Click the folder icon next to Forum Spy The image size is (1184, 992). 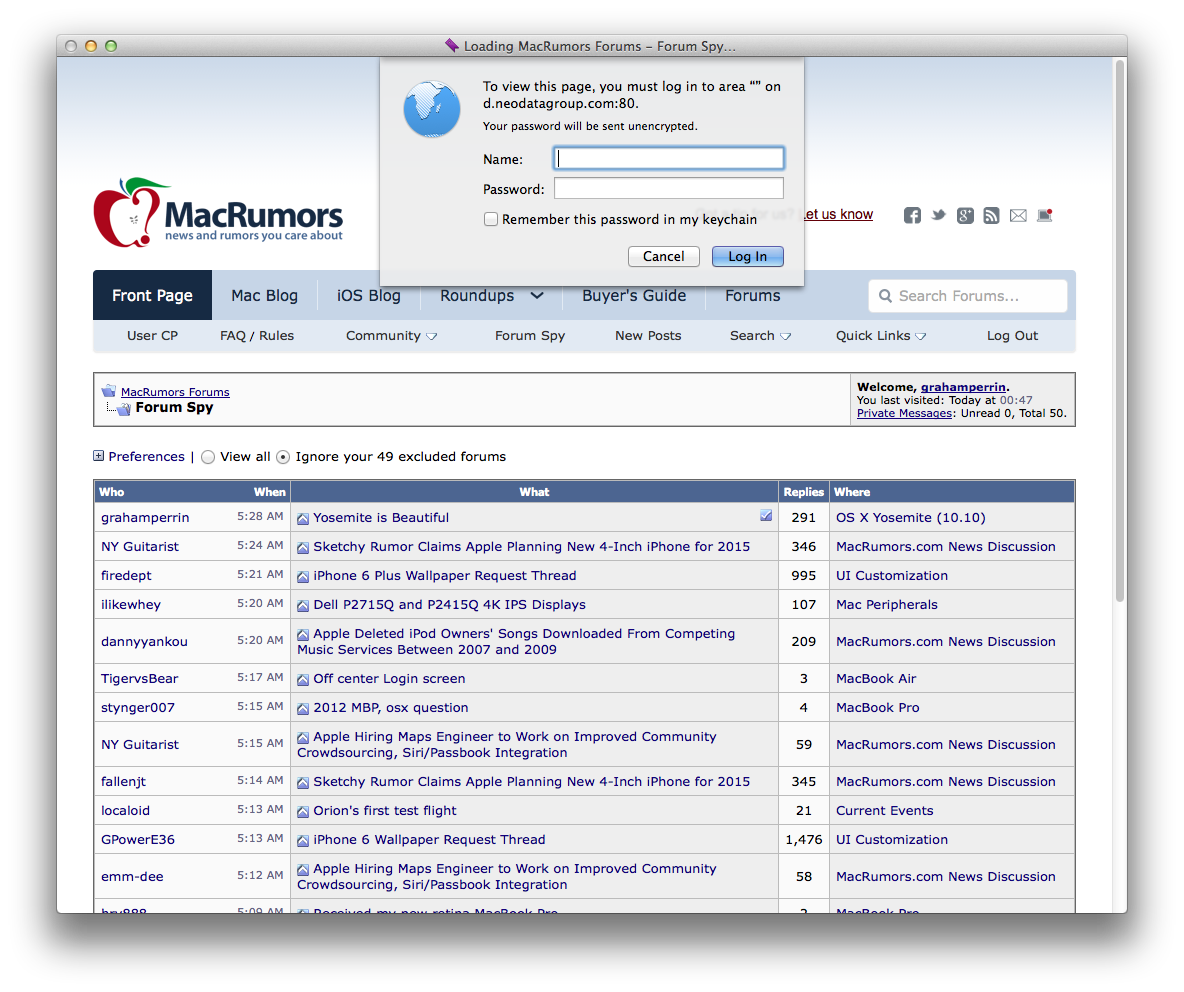(x=123, y=408)
